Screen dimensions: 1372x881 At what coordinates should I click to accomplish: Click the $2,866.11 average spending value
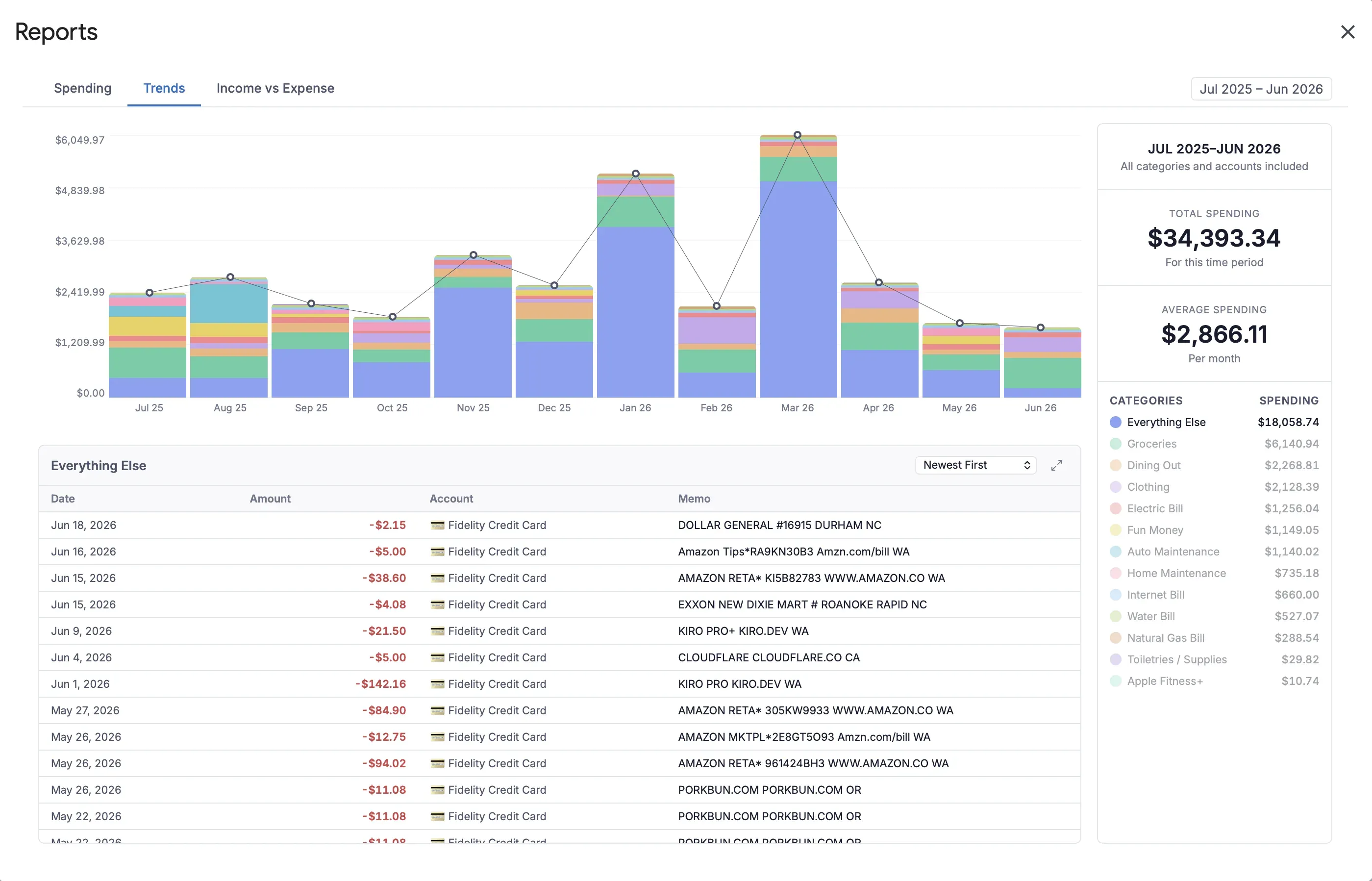tap(1214, 334)
